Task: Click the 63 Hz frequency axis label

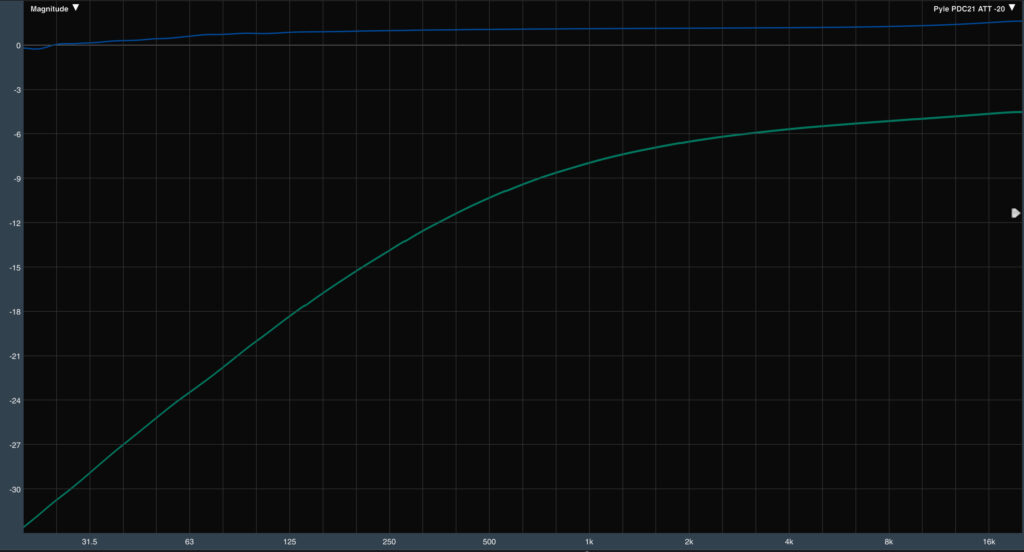Action: click(x=189, y=542)
